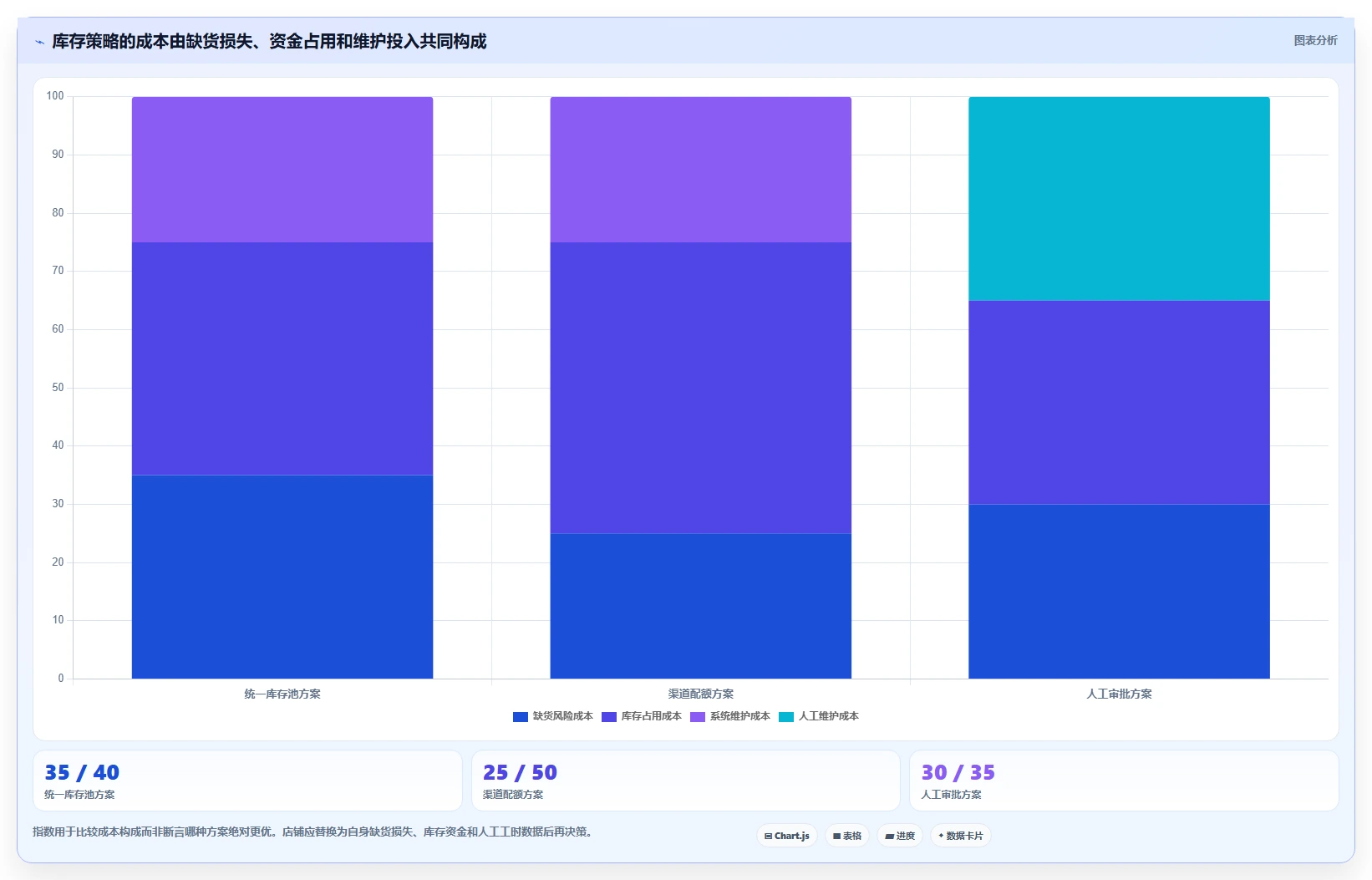Click the indigo middle segment of 人工审批方案 bar
The image size is (1372, 880).
point(1119,402)
